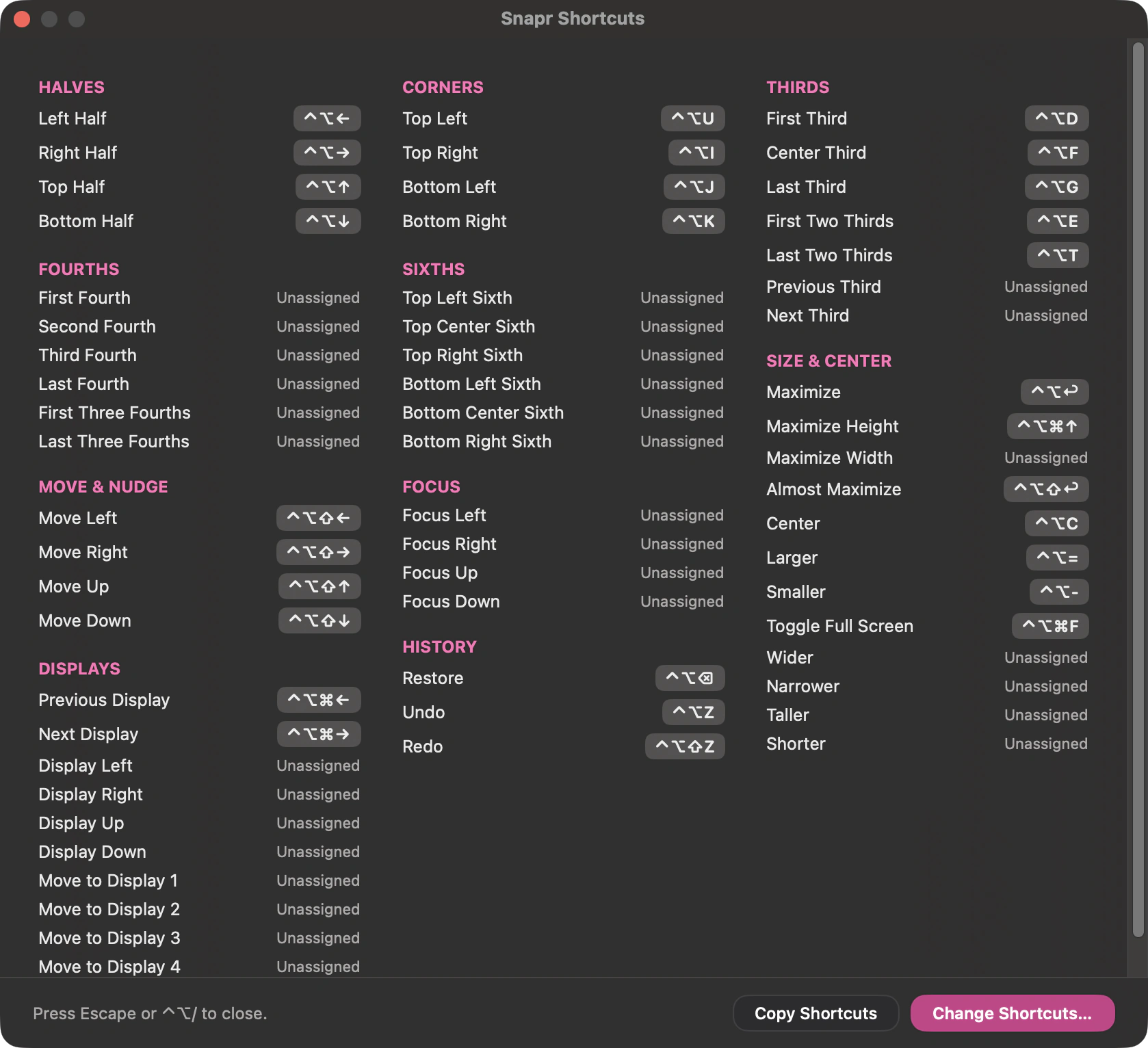Viewport: 1148px width, 1048px height.
Task: Click the First Third shortcut badge
Action: [x=1056, y=118]
